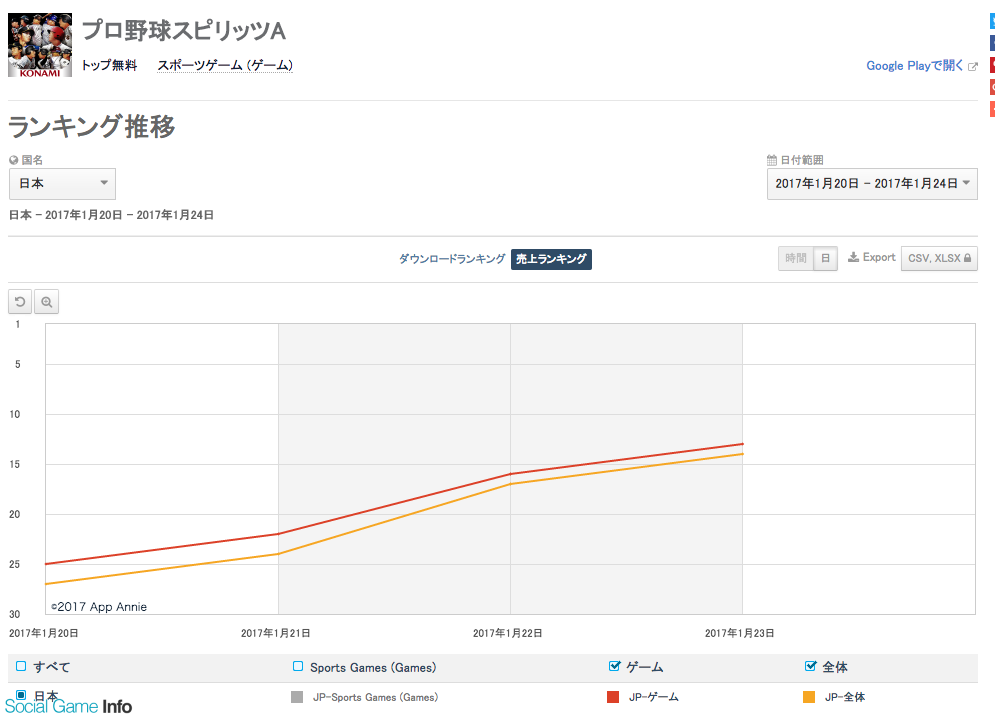Click the JP-Sports Games (Games) legend label
Screen dimensions: 995x719
pos(375,697)
